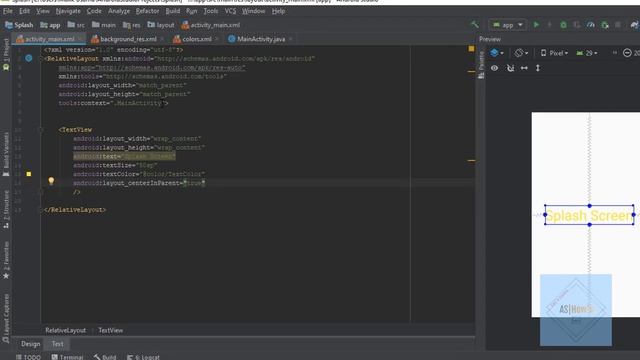640x360 pixels.
Task: Open the Help menu
Action: 278,11
